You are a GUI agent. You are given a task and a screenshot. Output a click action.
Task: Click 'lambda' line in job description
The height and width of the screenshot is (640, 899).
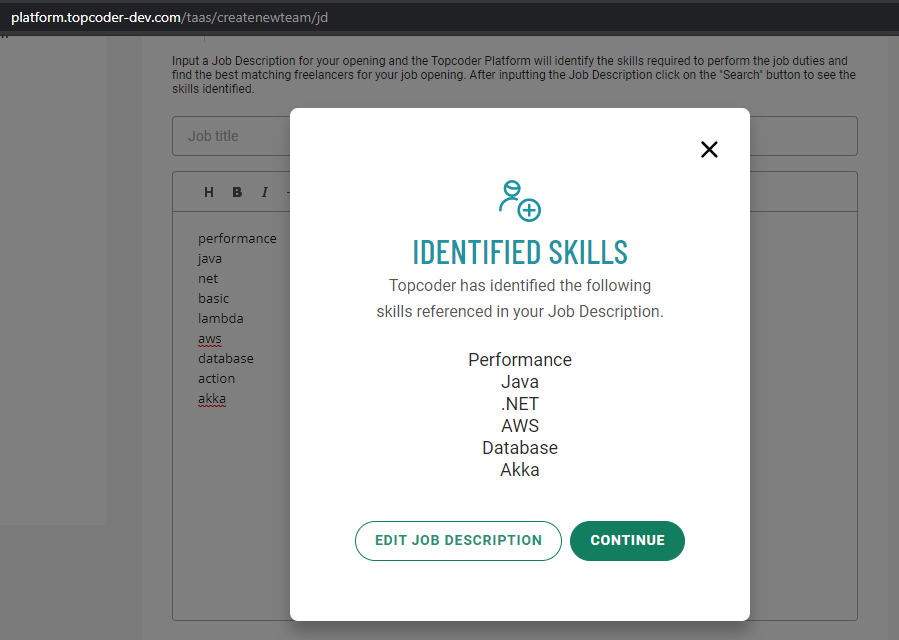(x=221, y=318)
